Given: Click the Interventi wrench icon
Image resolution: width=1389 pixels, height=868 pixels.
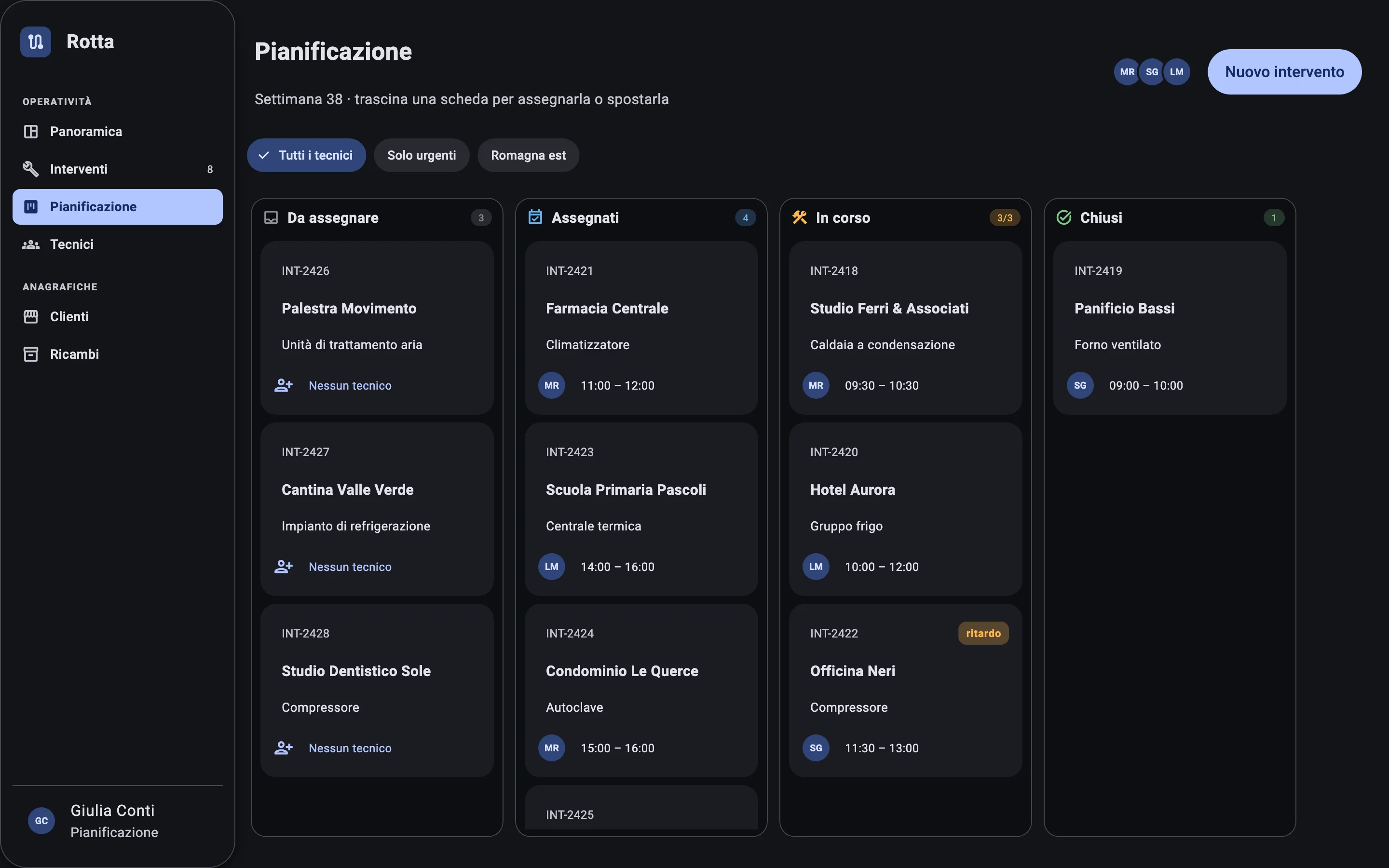Looking at the screenshot, I should click(x=31, y=169).
